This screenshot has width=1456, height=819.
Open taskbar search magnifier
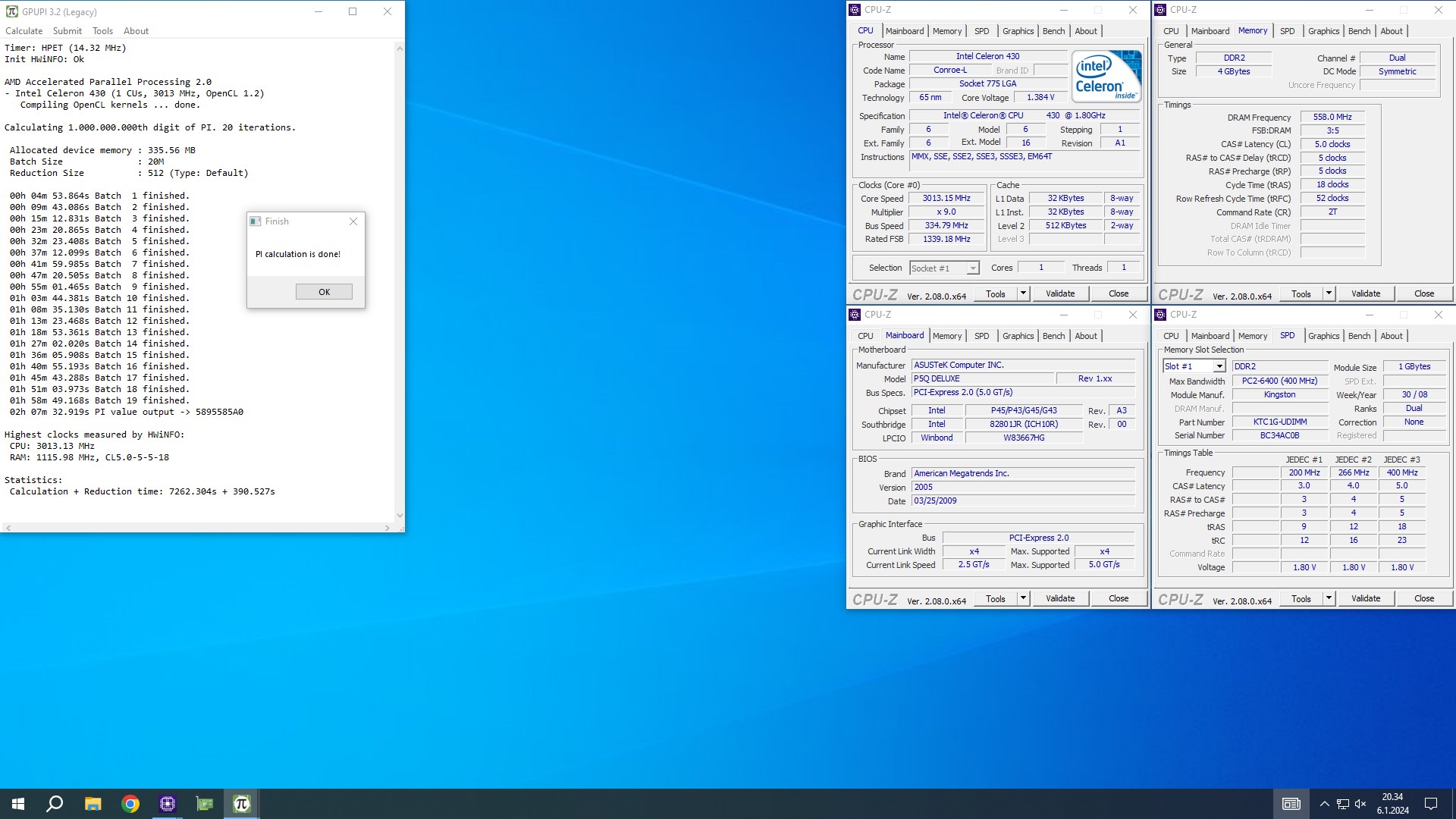[55, 804]
